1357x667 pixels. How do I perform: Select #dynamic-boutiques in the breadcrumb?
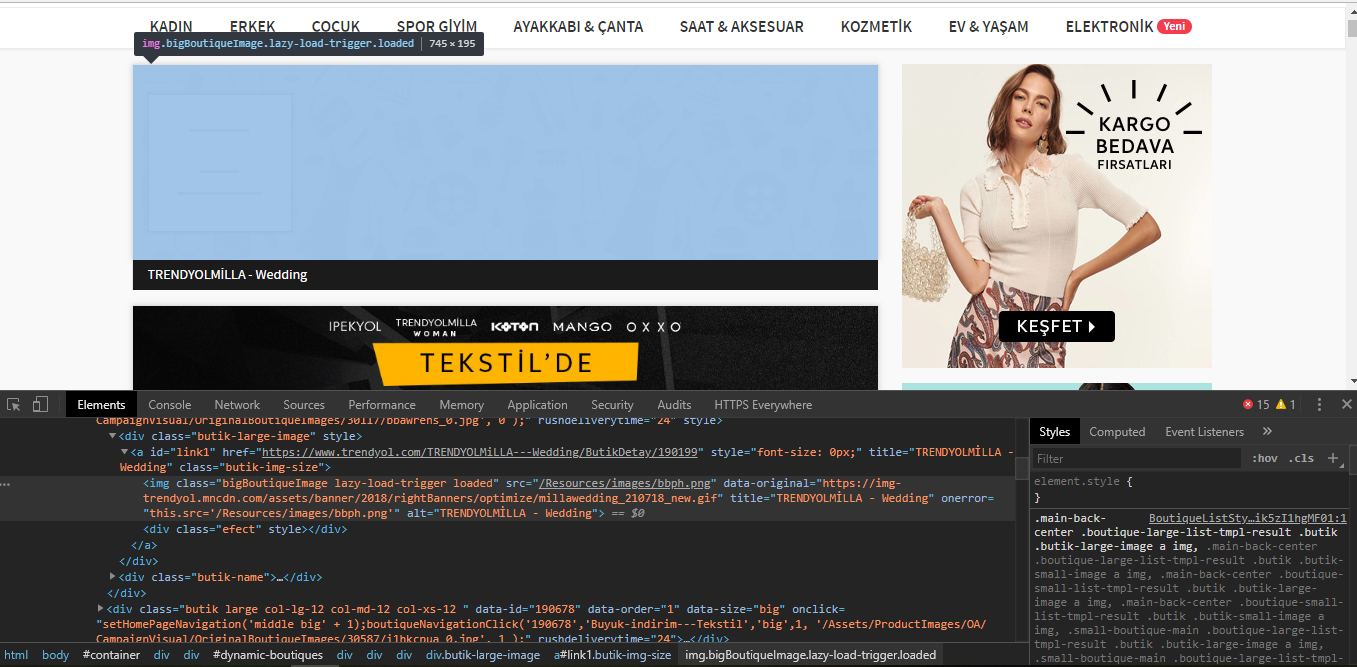click(x=268, y=655)
